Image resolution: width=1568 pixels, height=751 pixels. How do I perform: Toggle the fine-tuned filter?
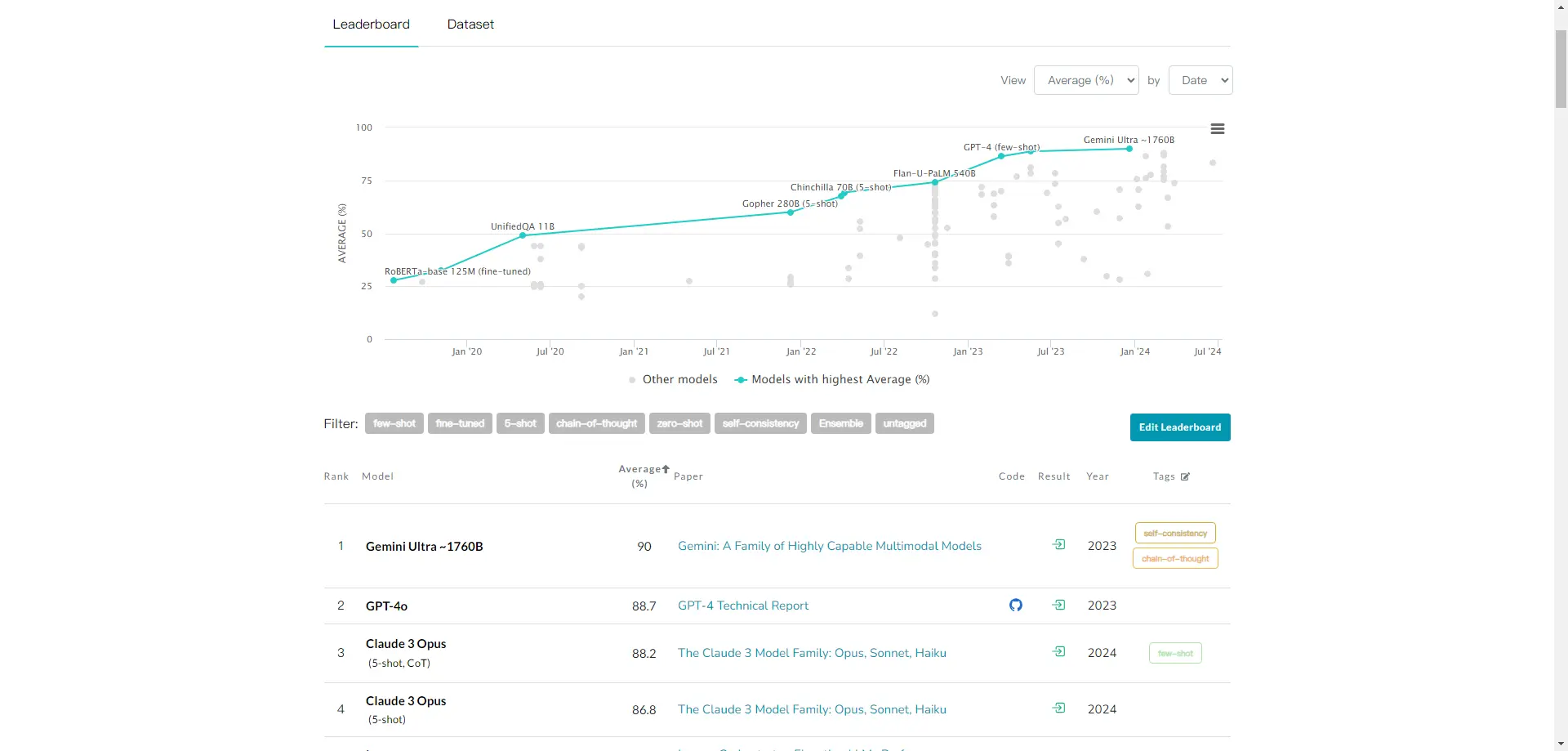coord(460,423)
